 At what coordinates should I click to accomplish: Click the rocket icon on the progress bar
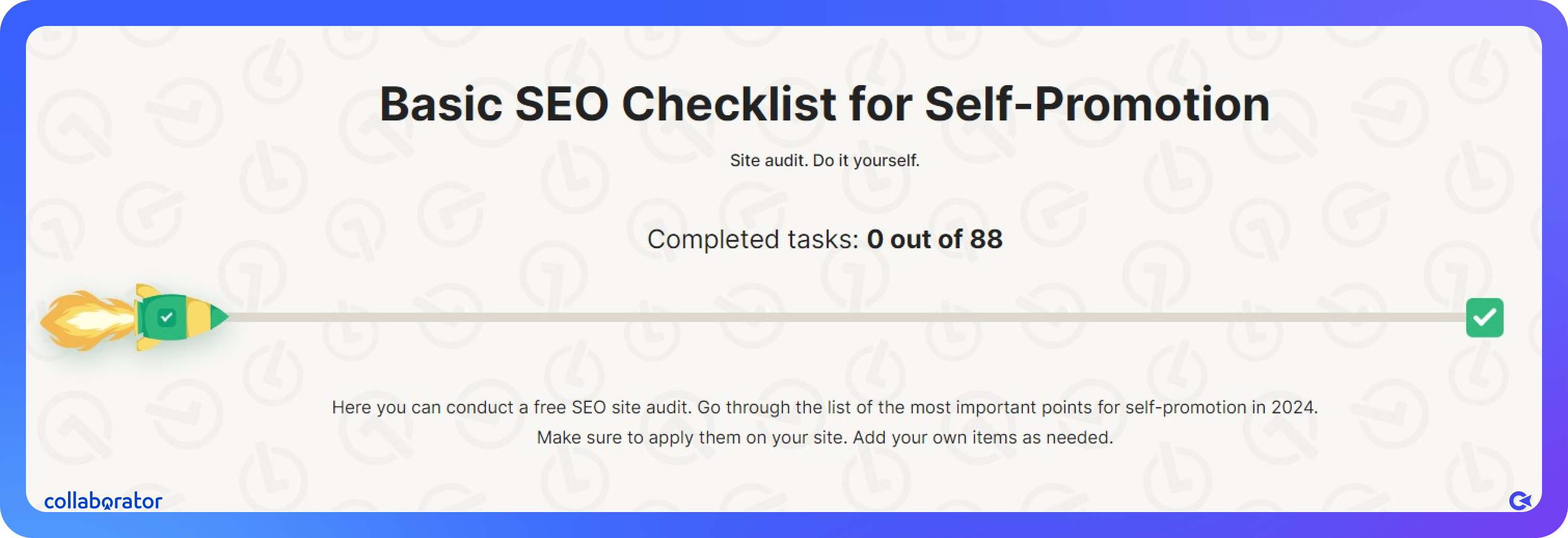point(177,317)
